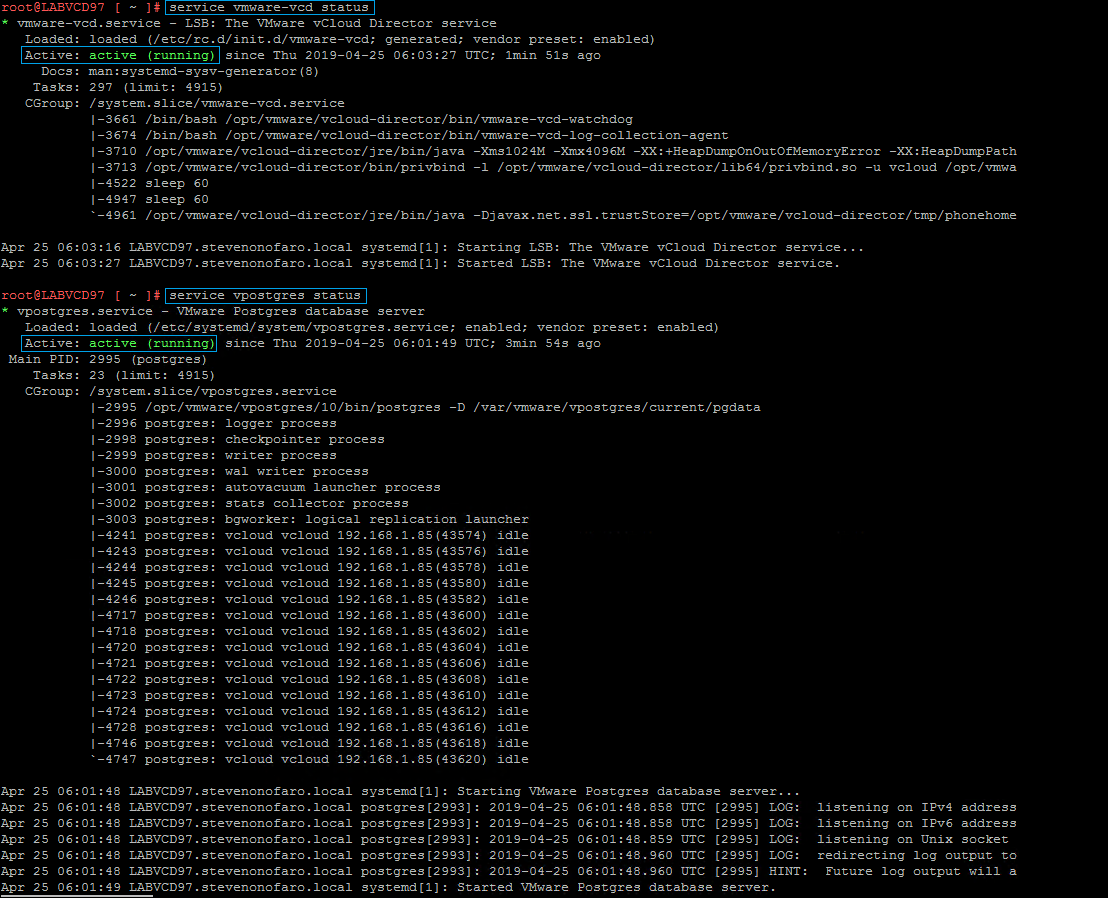
Task: Select the vpostgres 'active (running)' status box
Action: [119, 344]
